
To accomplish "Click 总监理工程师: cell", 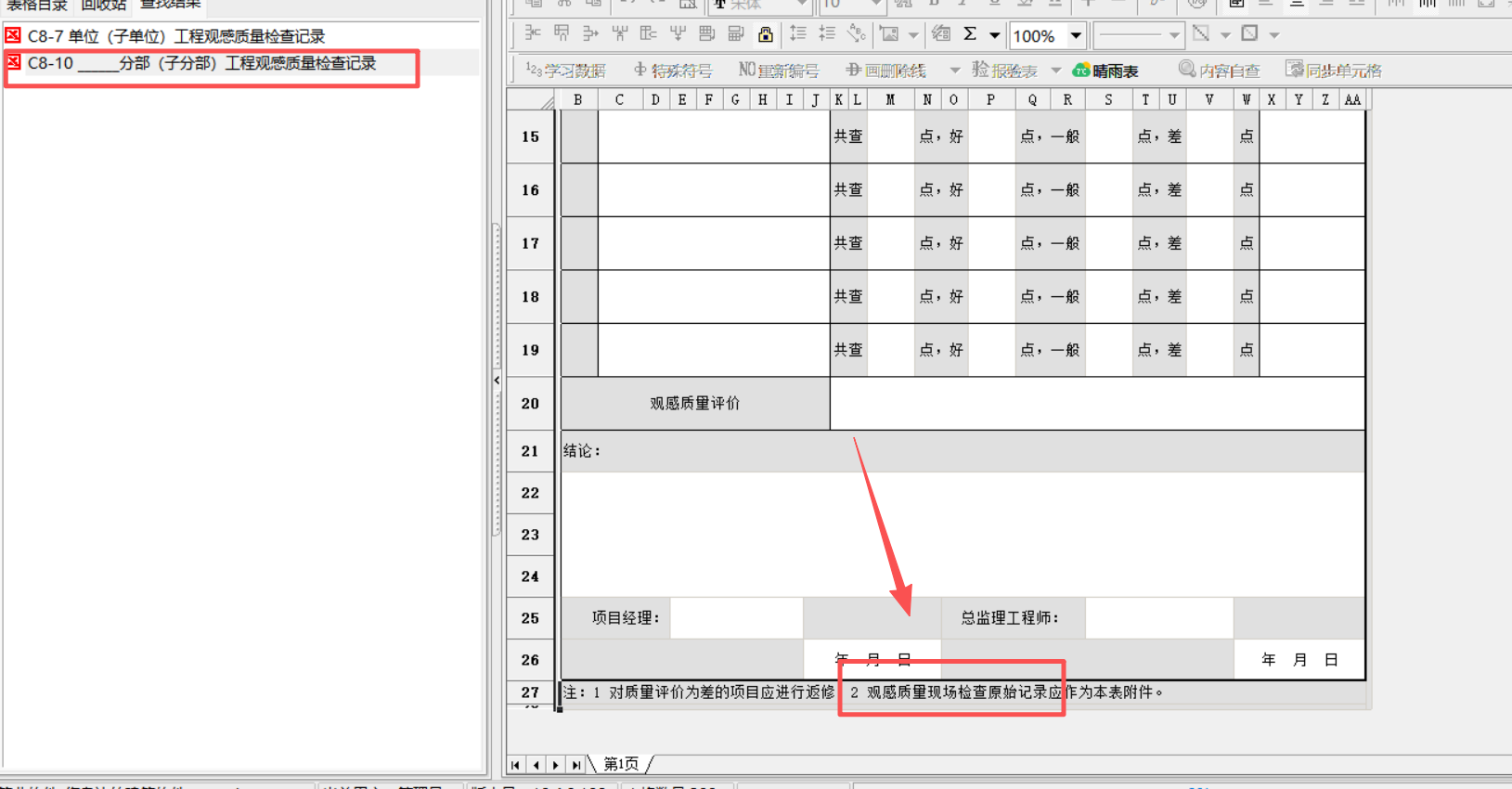I will click(x=1013, y=618).
